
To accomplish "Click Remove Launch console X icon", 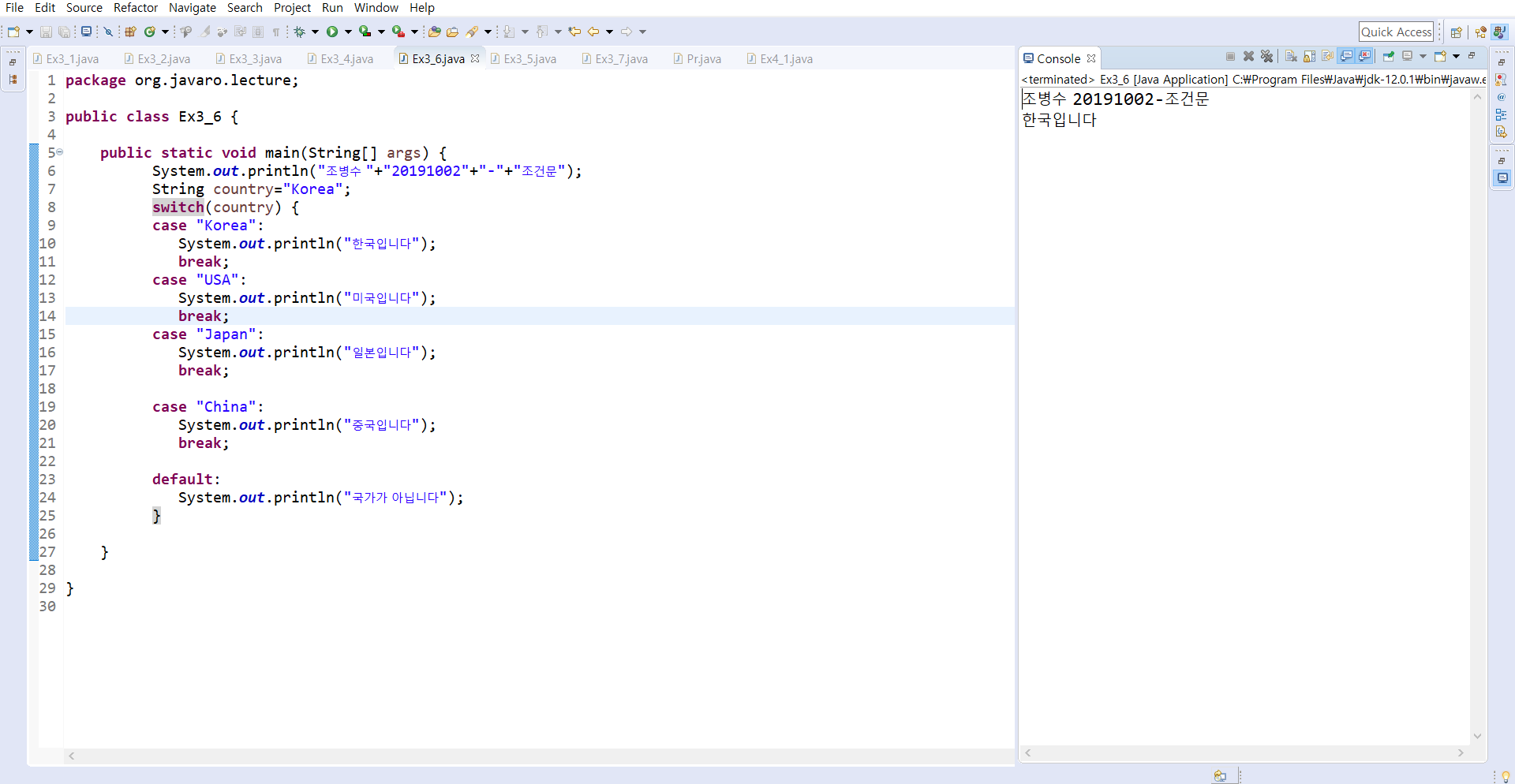I will coord(1248,56).
